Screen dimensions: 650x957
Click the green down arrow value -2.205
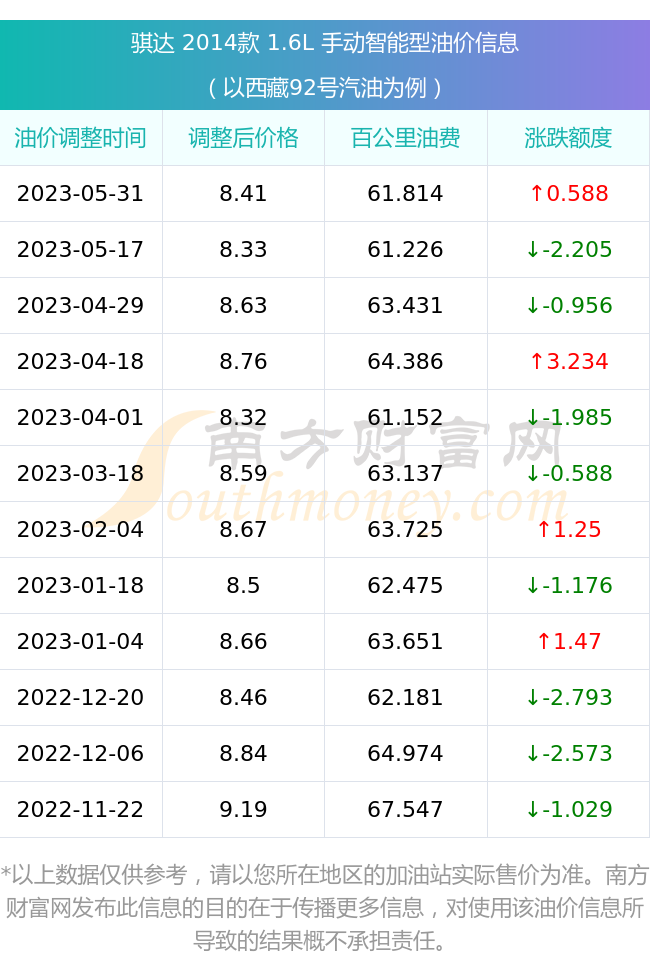pos(569,250)
